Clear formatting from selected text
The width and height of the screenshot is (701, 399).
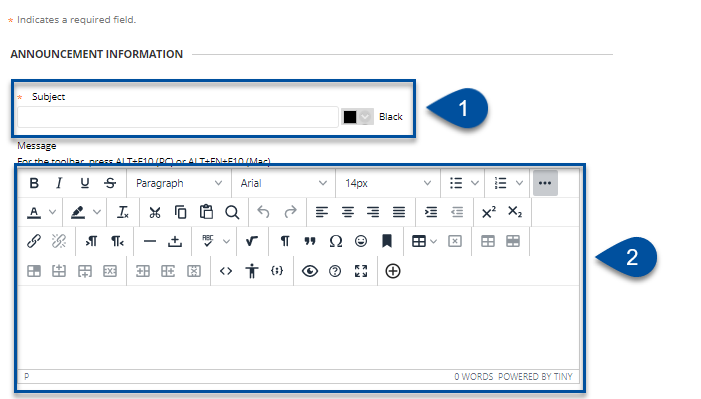(122, 212)
